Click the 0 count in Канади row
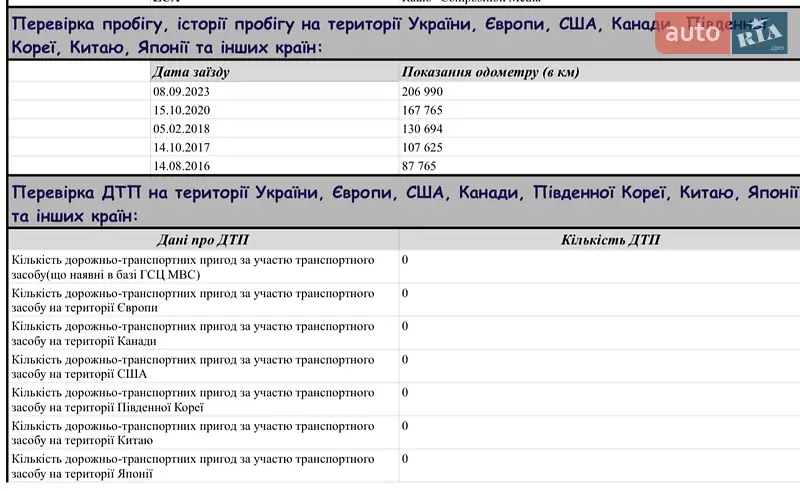Screen dimensions: 800x491 pyautogui.click(x=405, y=326)
